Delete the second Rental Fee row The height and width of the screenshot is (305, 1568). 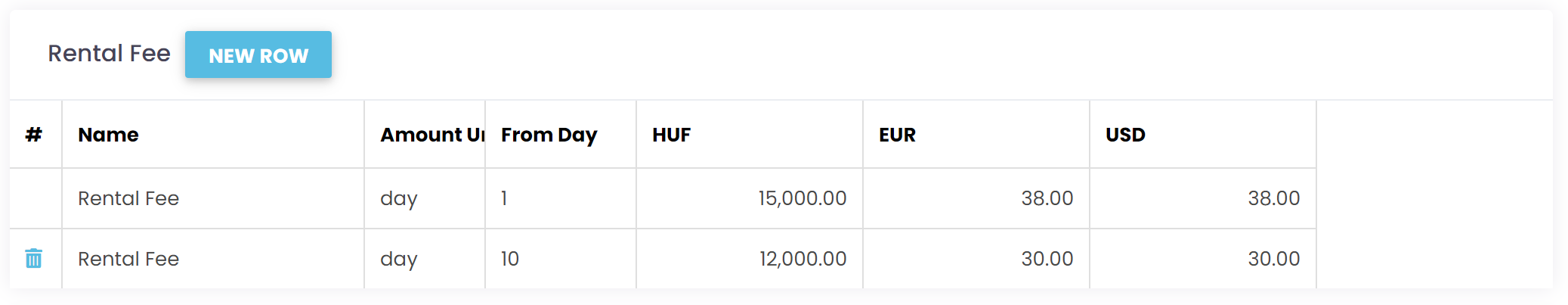tap(33, 259)
